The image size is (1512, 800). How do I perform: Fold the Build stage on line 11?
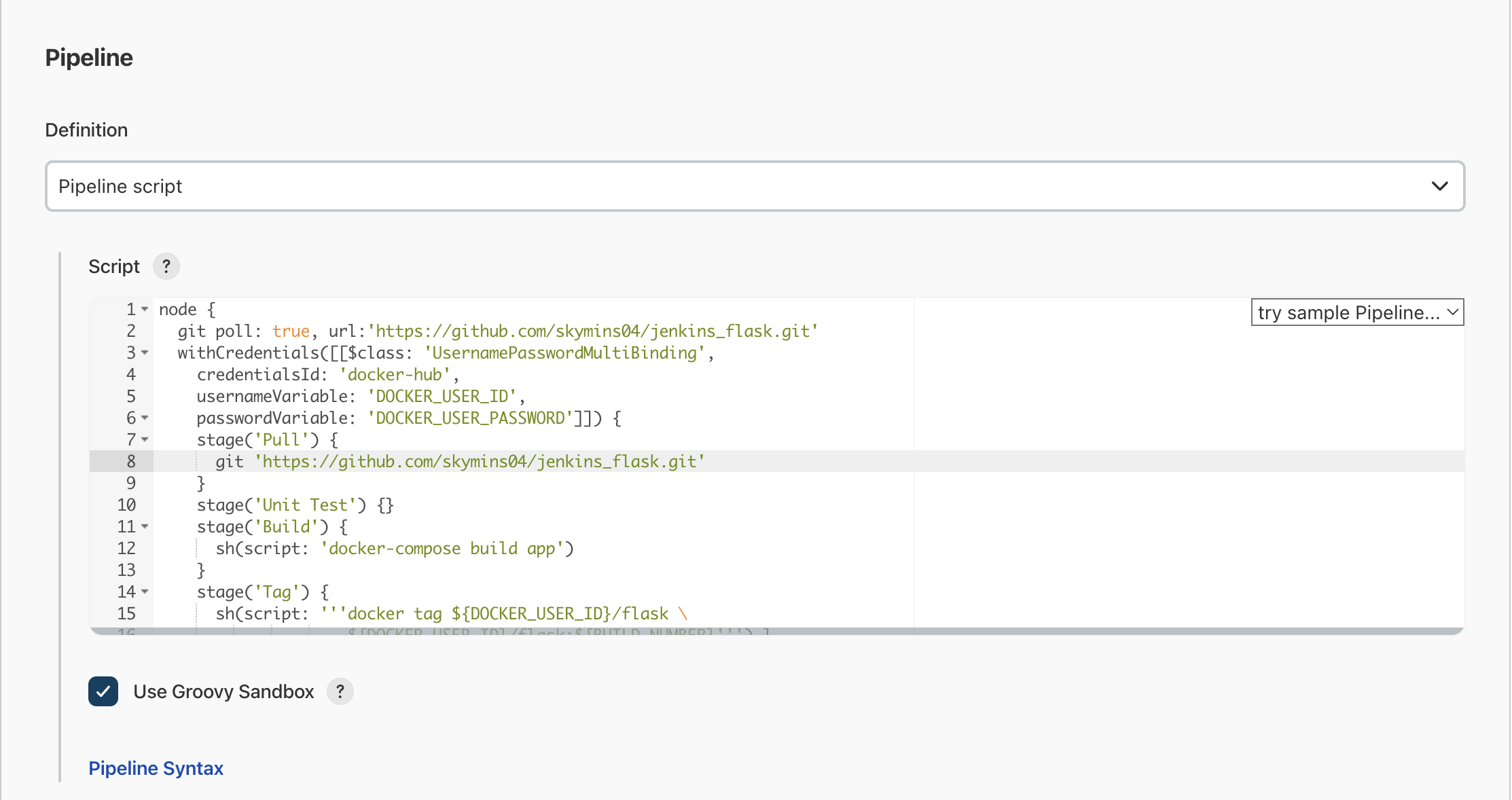pos(145,527)
